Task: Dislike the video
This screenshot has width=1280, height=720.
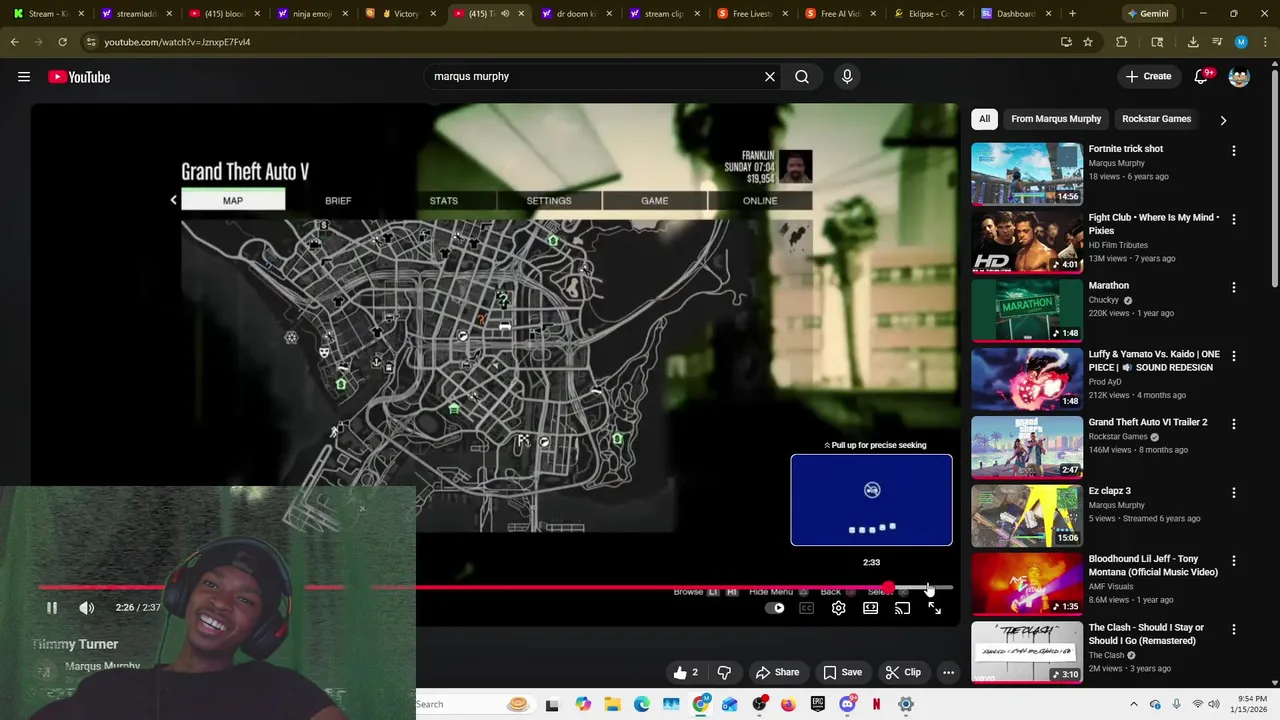Action: tap(724, 672)
